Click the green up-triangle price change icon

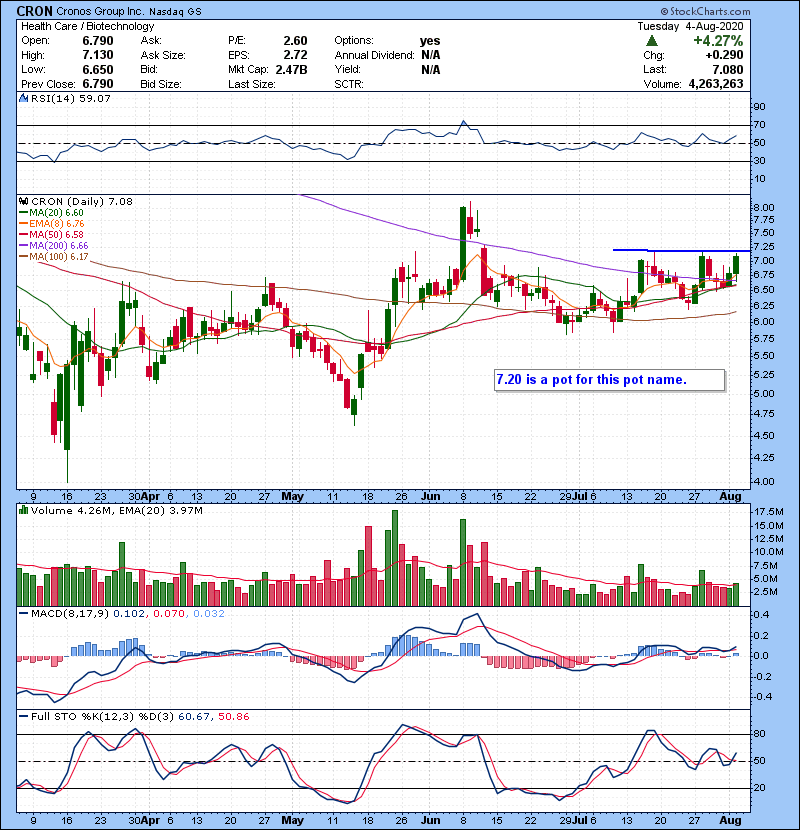pyautogui.click(x=652, y=41)
